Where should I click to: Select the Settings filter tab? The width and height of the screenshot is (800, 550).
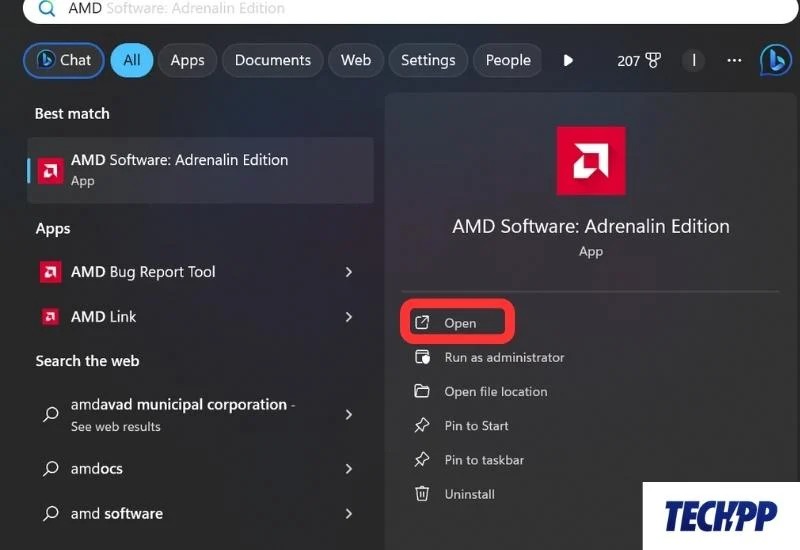[428, 60]
